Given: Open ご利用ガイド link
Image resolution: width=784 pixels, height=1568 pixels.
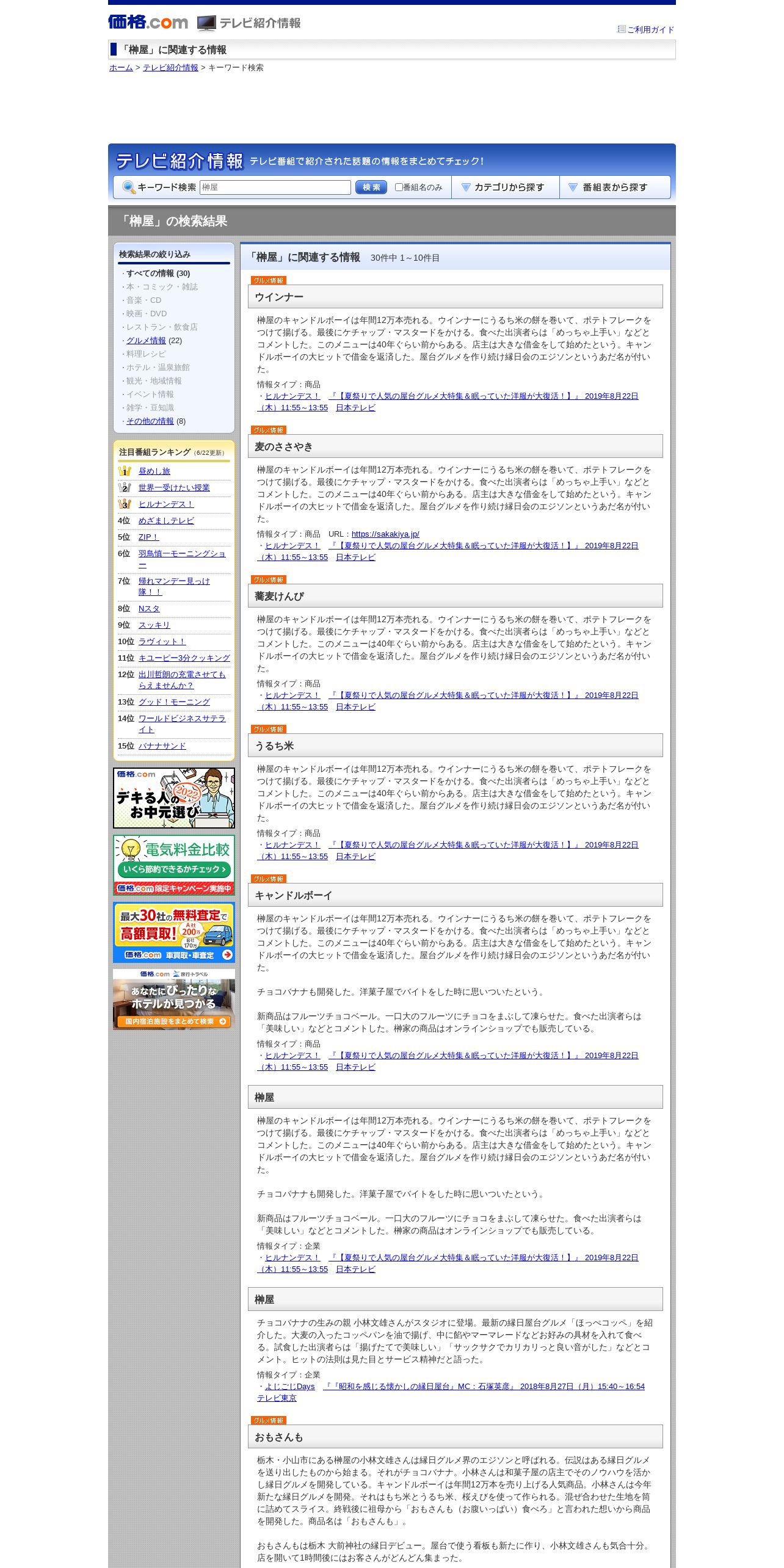Looking at the screenshot, I should [x=650, y=29].
